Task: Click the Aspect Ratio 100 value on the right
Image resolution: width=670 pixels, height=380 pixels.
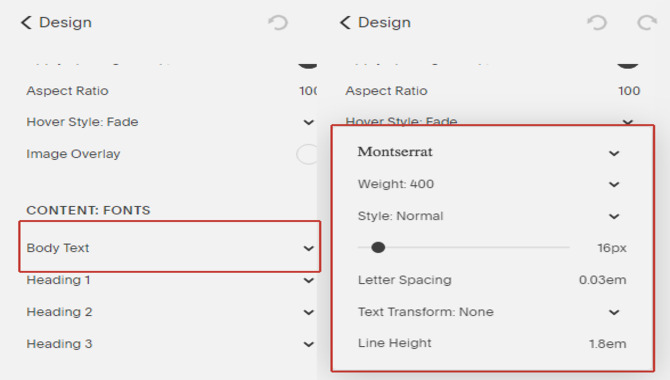Action: [x=629, y=91]
